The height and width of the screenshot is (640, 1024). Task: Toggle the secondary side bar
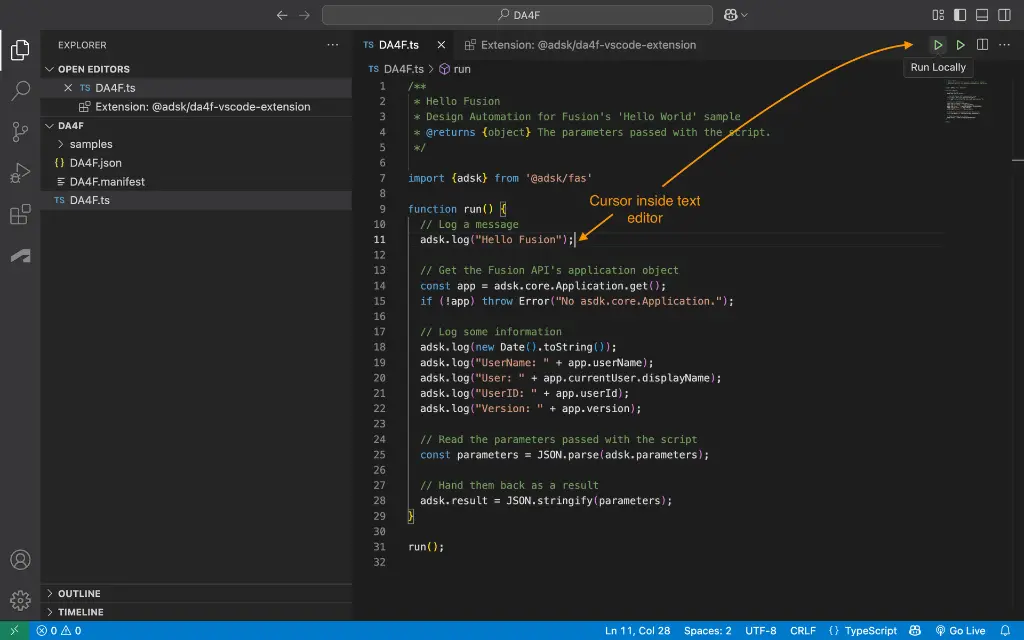(1004, 15)
